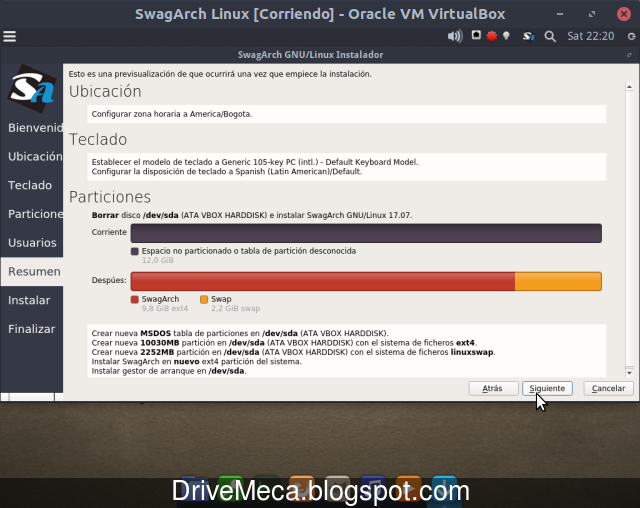Image resolution: width=640 pixels, height=508 pixels.
Task: Click the dark unpartitioned space legend swatch
Action: click(135, 251)
